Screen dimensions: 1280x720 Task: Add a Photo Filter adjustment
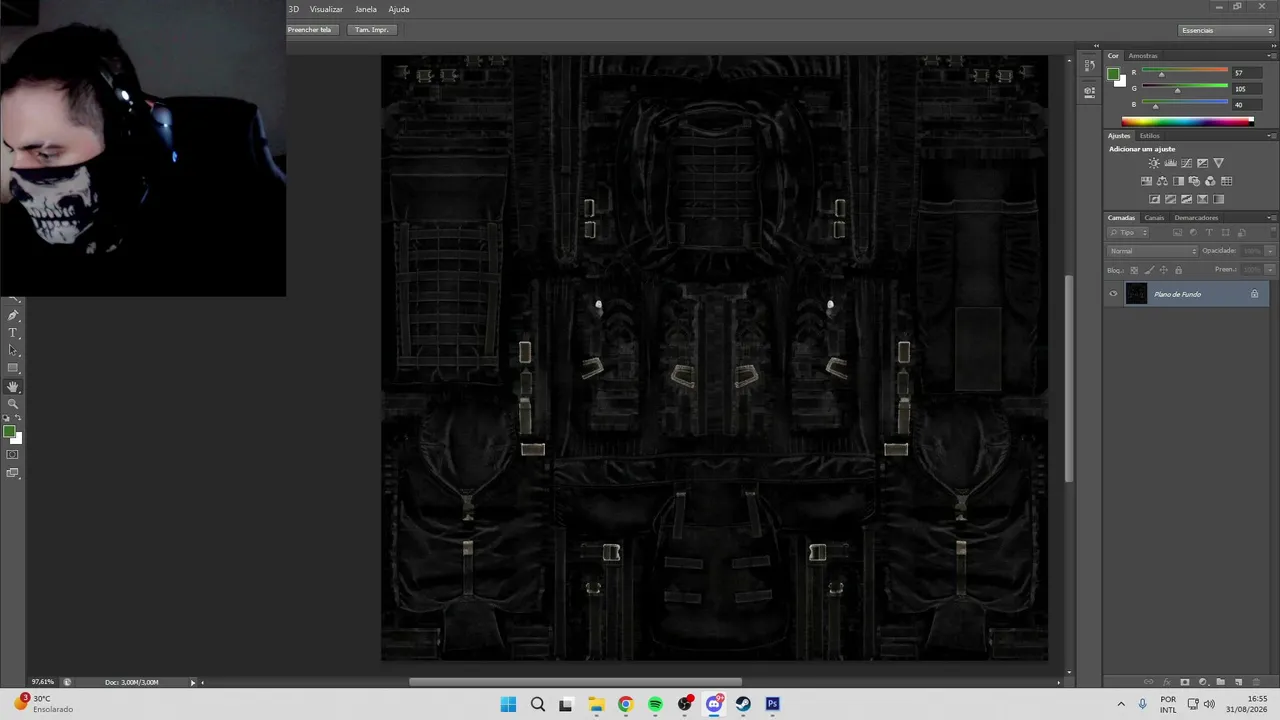(1194, 181)
